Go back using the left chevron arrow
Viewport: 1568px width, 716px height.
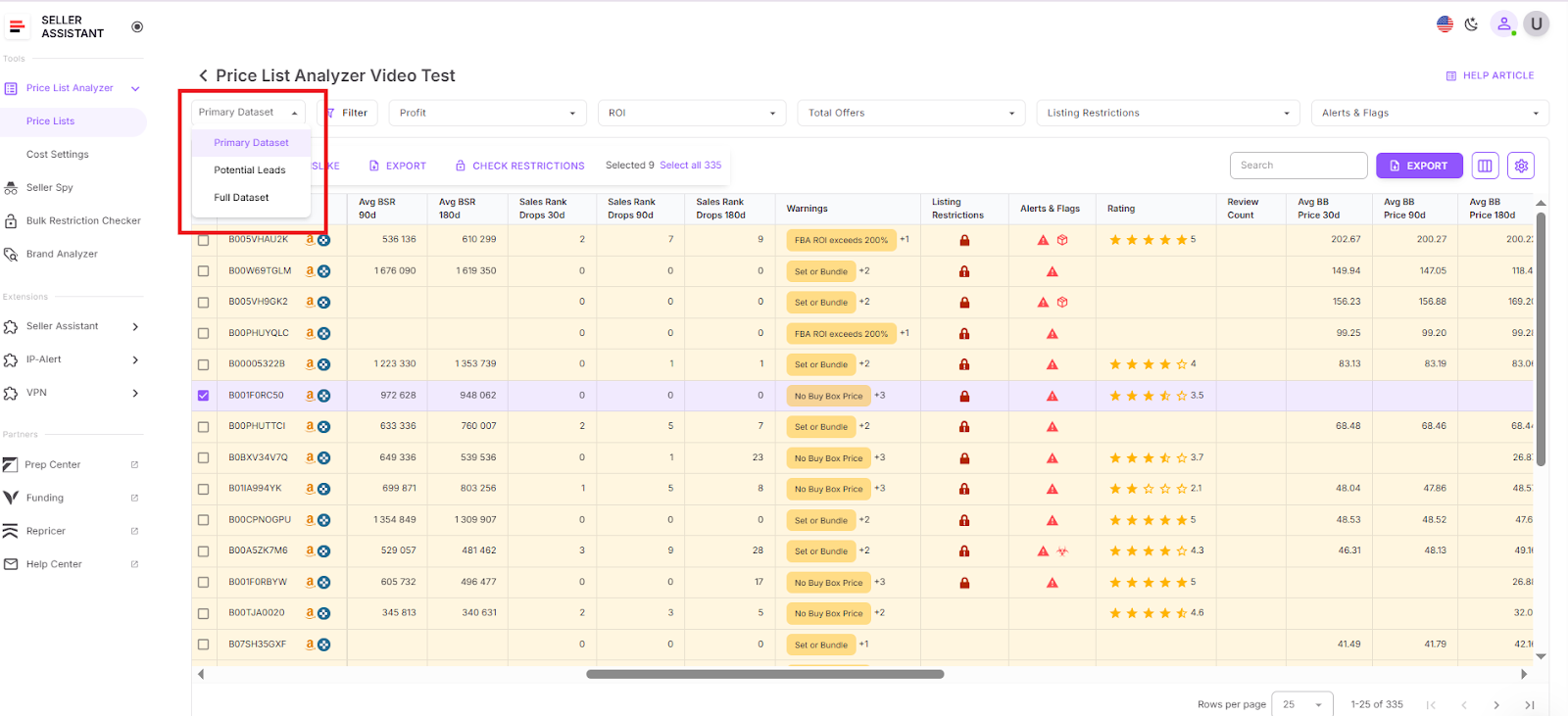[203, 75]
